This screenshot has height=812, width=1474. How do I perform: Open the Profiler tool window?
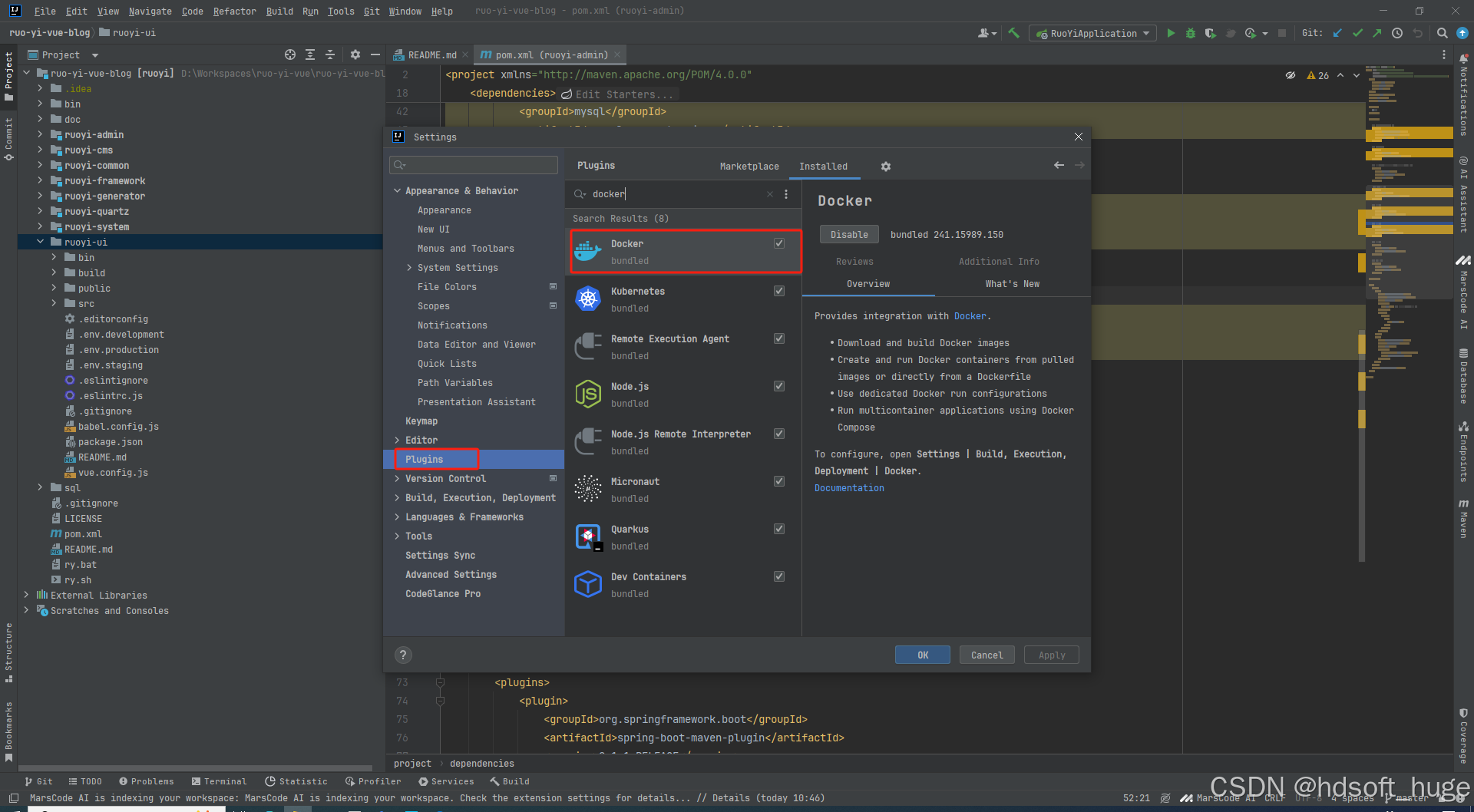coord(373,781)
